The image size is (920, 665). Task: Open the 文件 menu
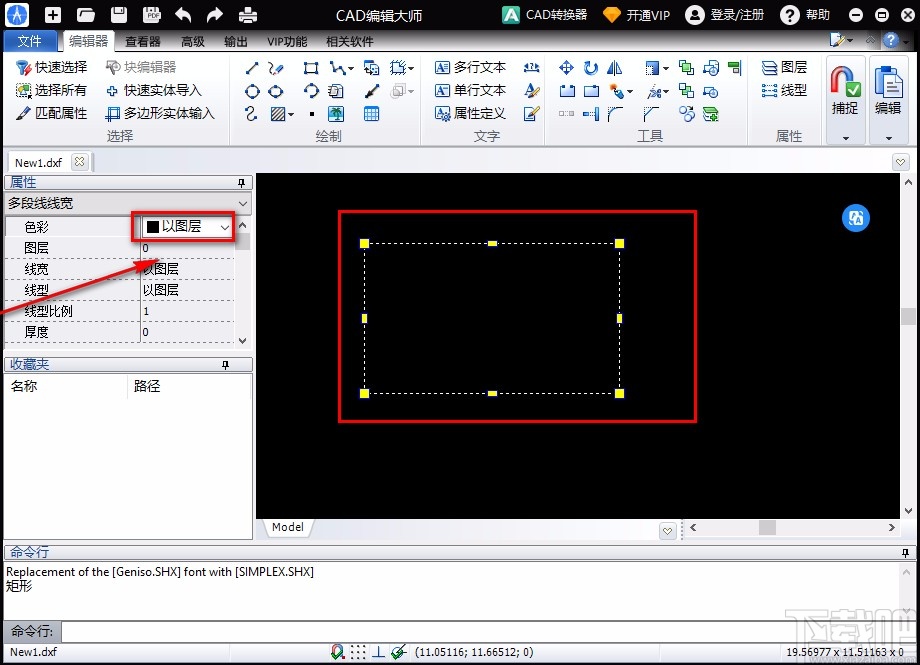point(30,41)
